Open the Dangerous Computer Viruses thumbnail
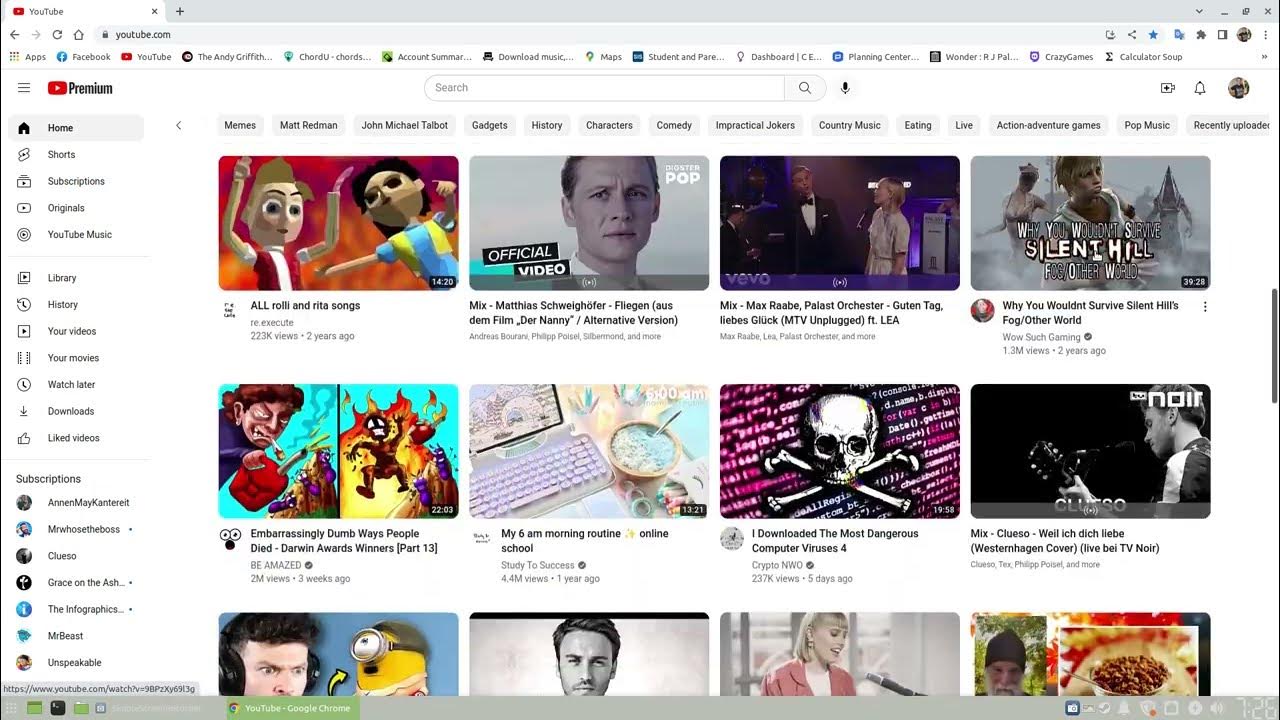Image resolution: width=1280 pixels, height=720 pixels. click(x=840, y=451)
